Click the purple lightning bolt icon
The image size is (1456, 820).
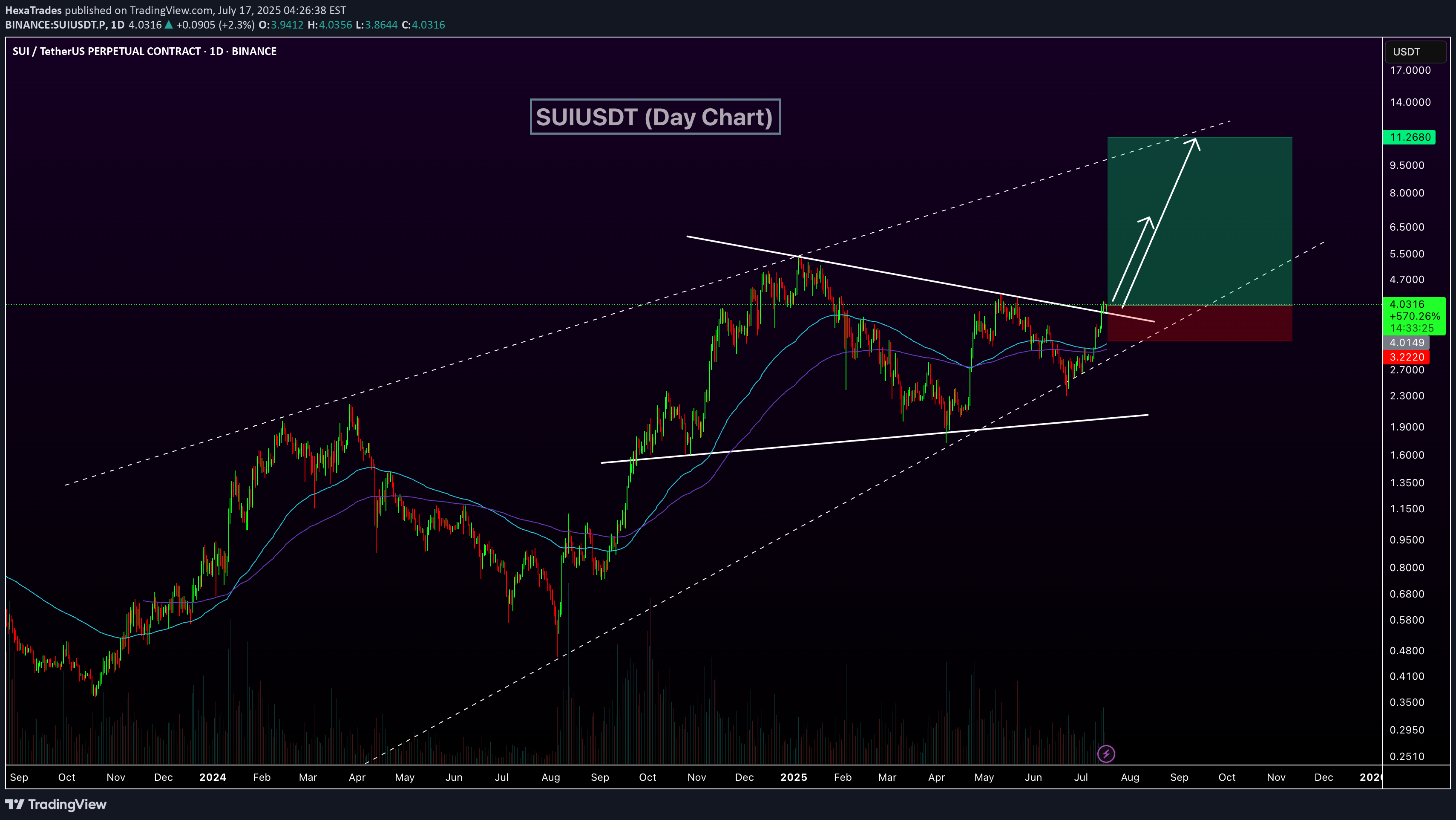pyautogui.click(x=1105, y=753)
